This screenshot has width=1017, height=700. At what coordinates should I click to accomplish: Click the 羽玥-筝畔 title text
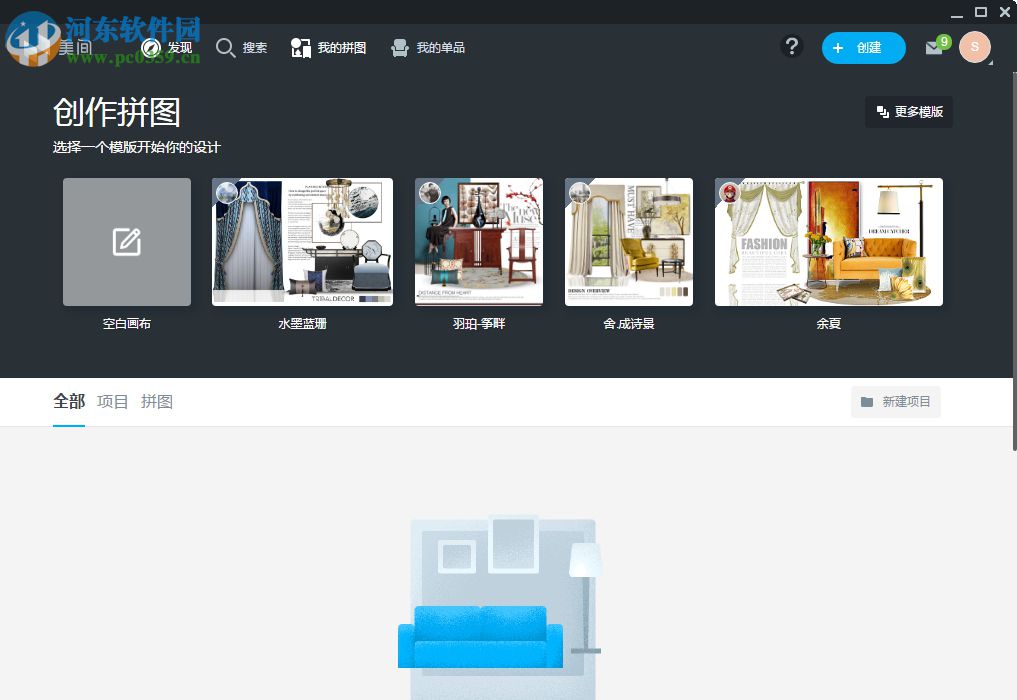[479, 324]
